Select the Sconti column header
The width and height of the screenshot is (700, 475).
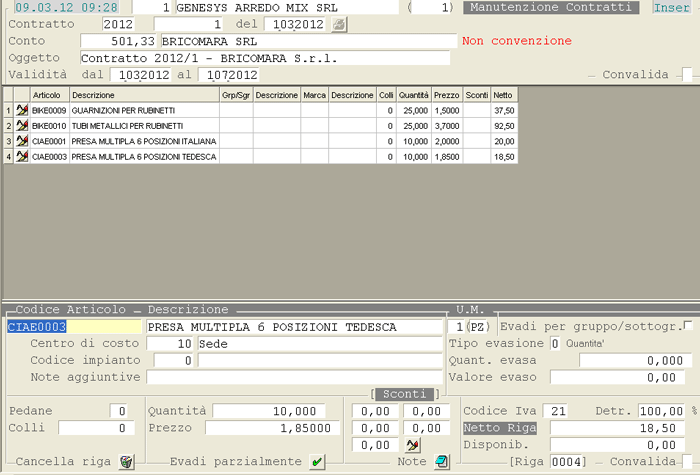(477, 95)
